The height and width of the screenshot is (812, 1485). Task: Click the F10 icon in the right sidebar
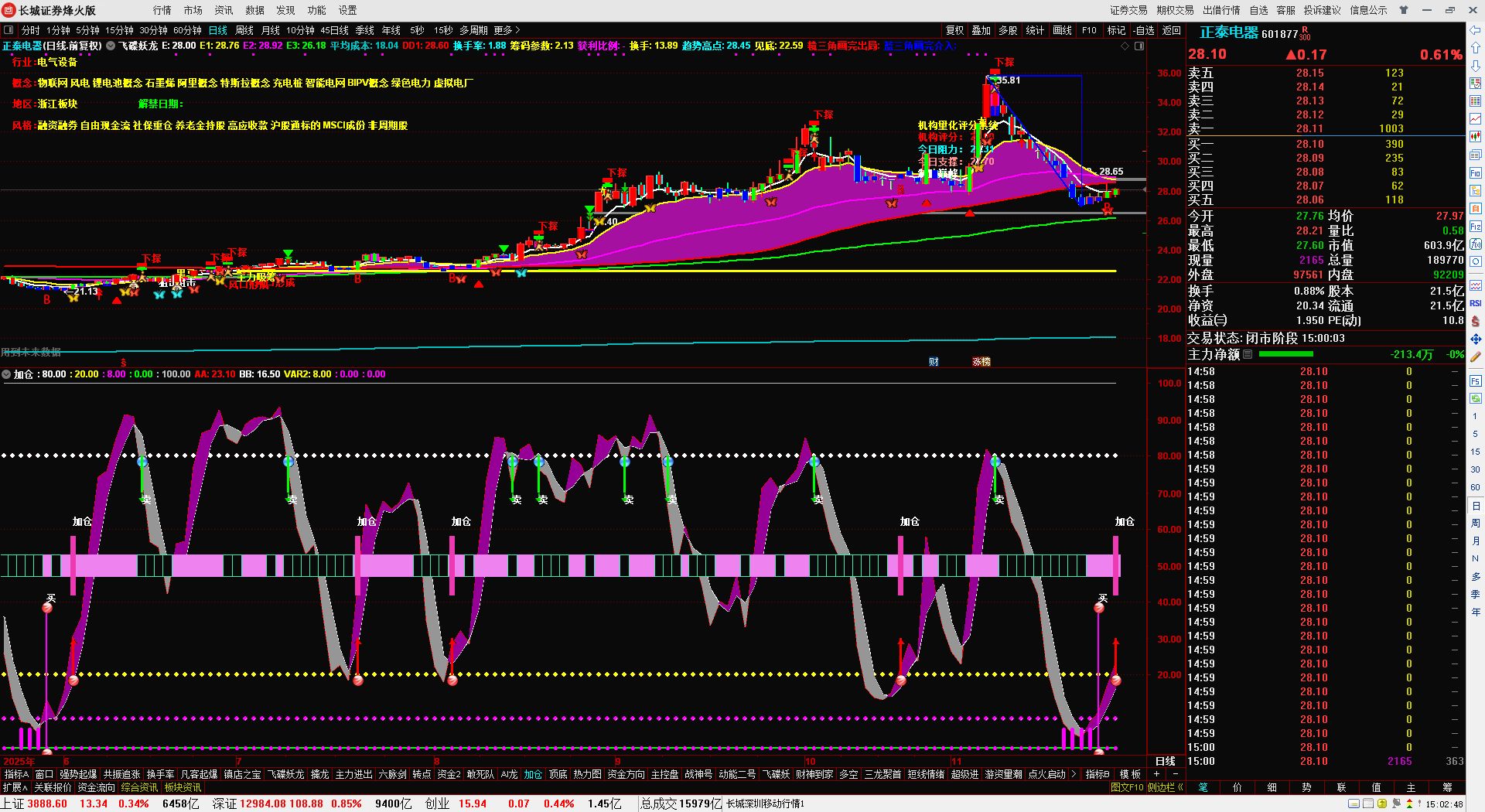pyautogui.click(x=1476, y=172)
